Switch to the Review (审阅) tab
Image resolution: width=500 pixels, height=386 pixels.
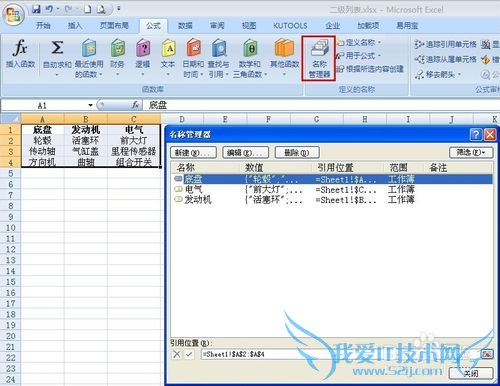click(x=217, y=26)
